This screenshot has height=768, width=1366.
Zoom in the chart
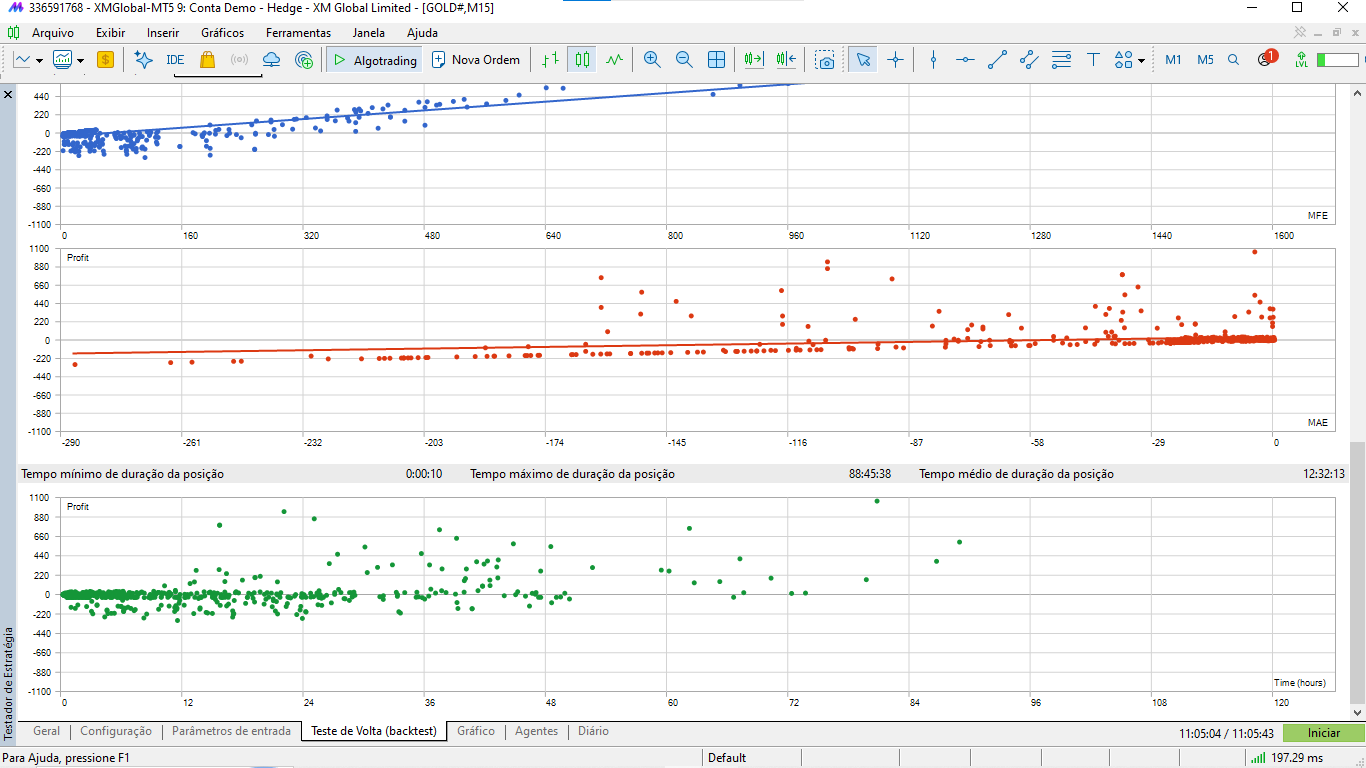pyautogui.click(x=652, y=60)
